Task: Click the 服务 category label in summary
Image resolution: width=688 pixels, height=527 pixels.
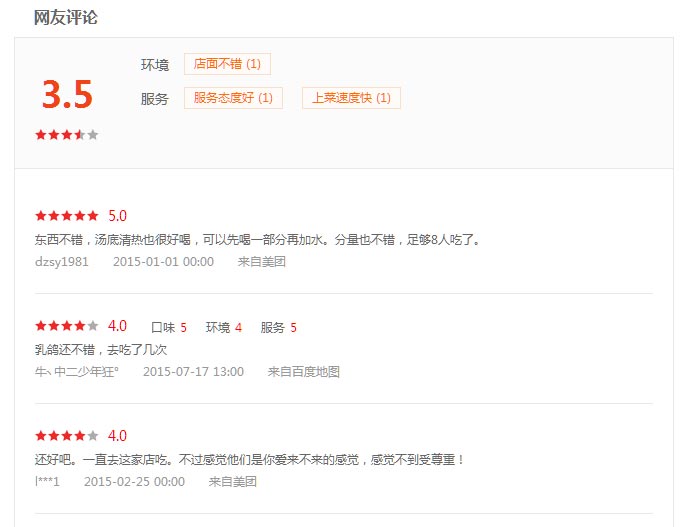Action: (x=155, y=99)
